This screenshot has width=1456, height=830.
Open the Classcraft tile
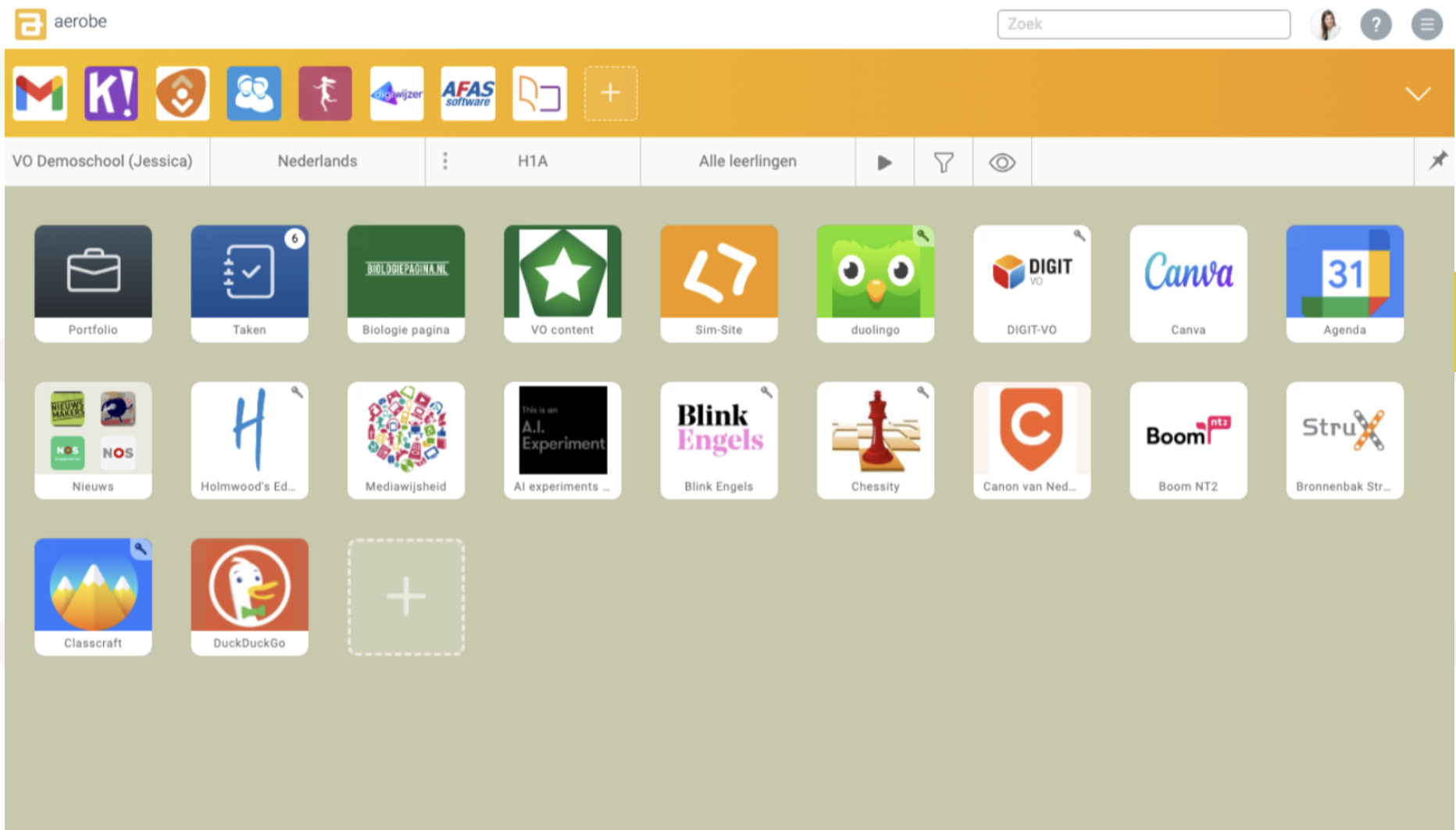coord(93,596)
